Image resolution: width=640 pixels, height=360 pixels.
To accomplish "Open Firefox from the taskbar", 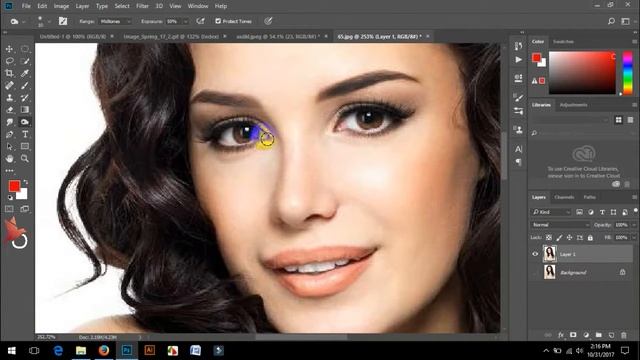I will (x=104, y=351).
